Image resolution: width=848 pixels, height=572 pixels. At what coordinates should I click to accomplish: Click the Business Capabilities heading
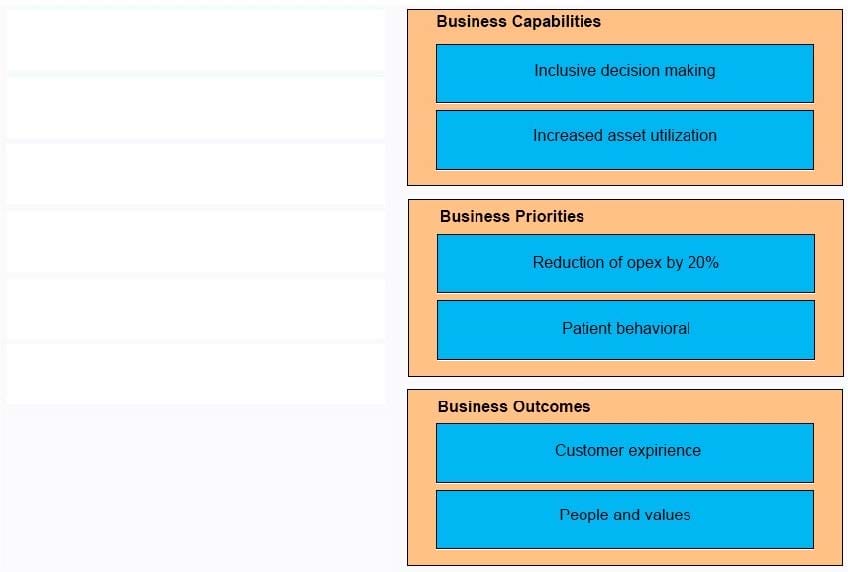[518, 22]
